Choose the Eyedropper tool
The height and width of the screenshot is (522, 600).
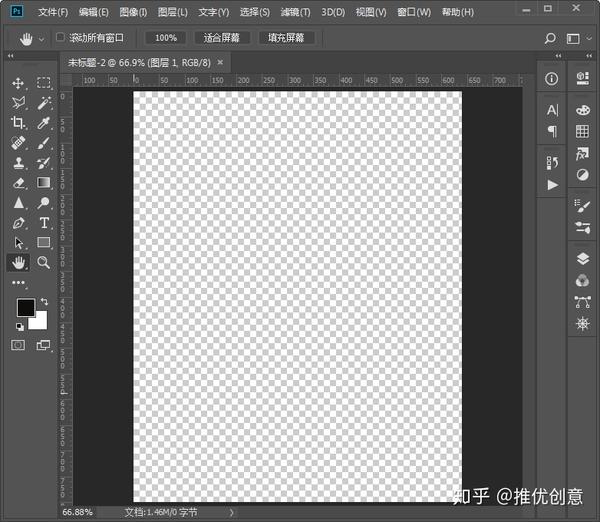(44, 123)
